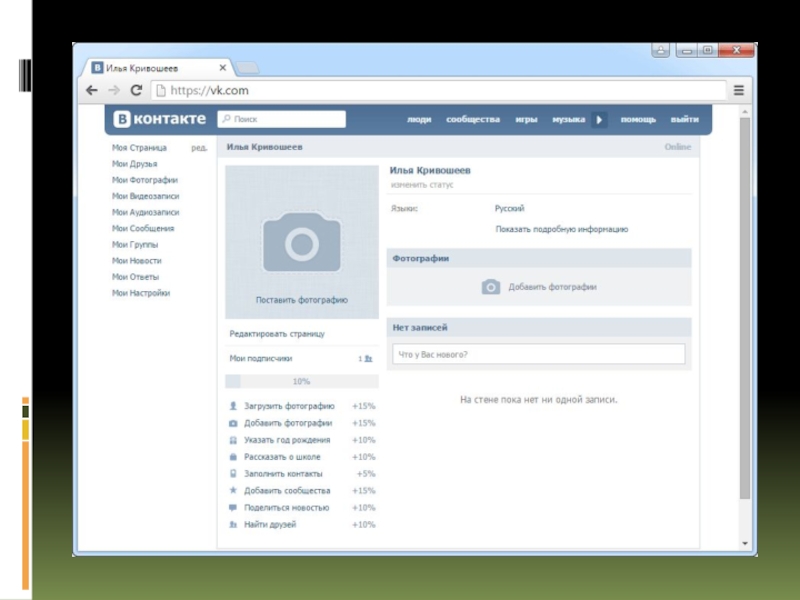Screen dimensions: 800x600
Task: Click the page icon in address bar
Action: coord(161,90)
